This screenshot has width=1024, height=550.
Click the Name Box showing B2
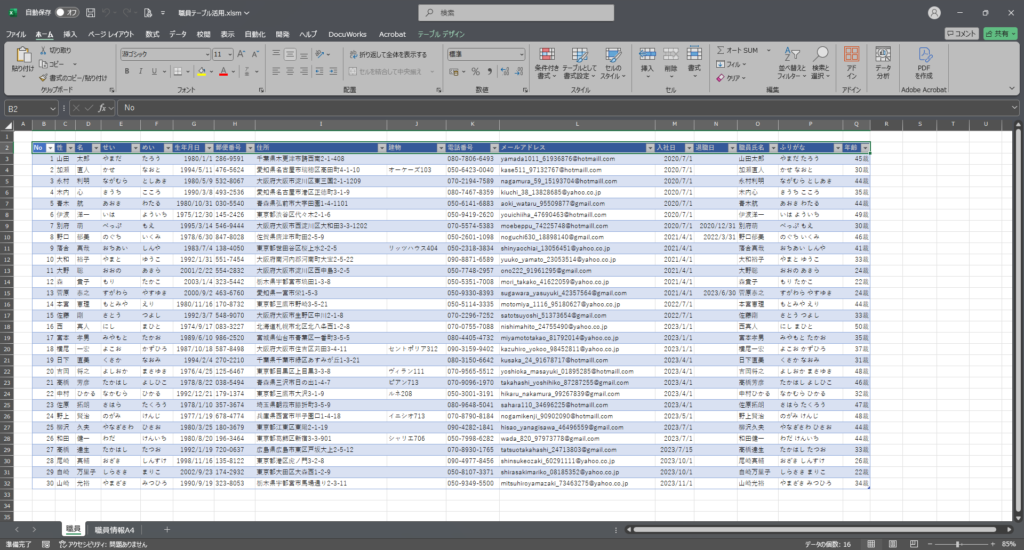(31, 108)
